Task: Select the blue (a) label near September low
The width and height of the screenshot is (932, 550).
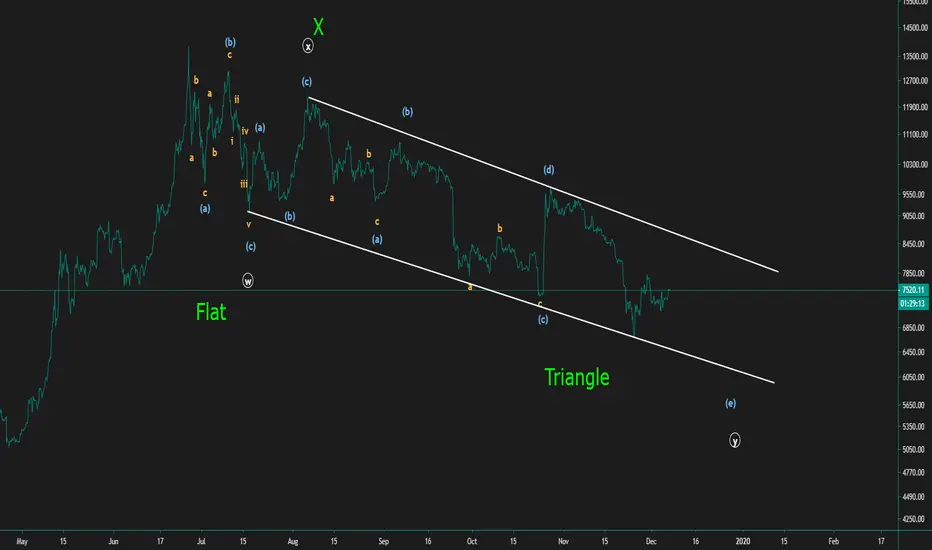Action: click(x=377, y=239)
